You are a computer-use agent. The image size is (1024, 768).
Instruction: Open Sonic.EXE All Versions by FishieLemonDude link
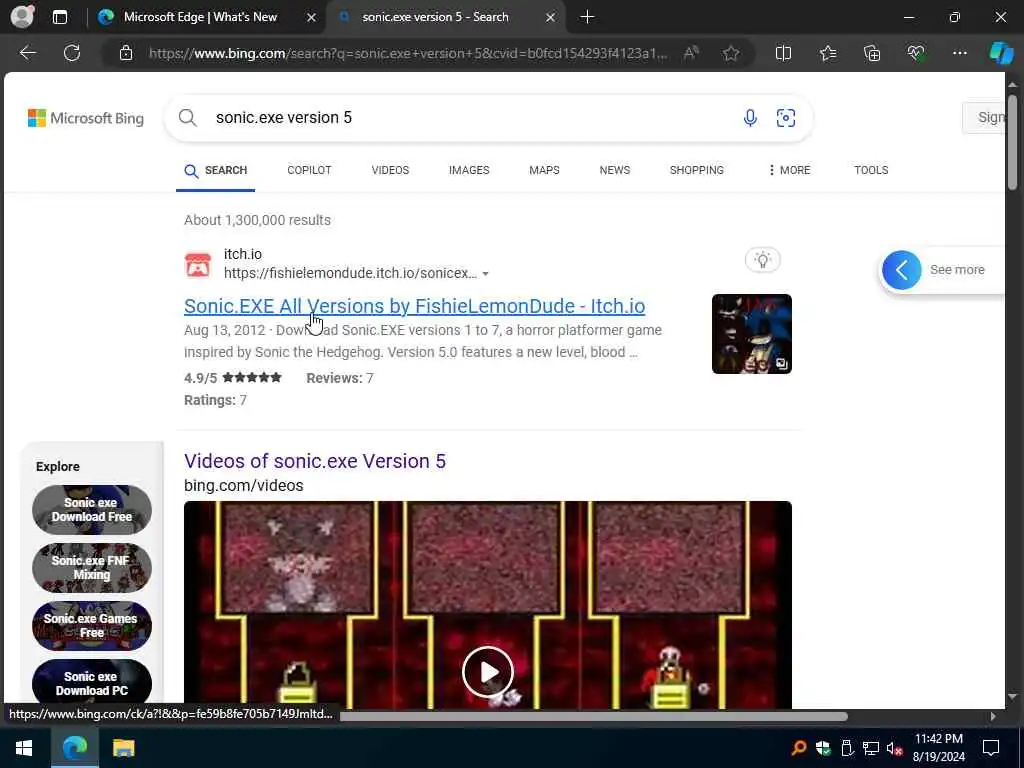[414, 306]
